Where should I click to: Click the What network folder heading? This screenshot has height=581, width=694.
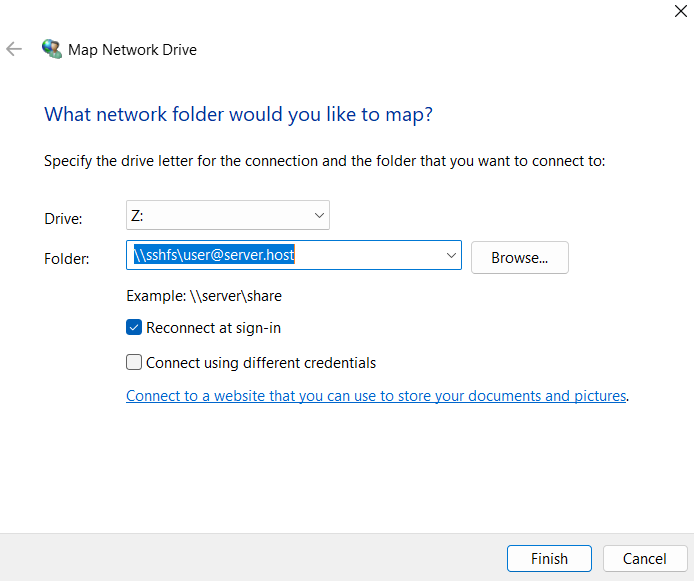[238, 115]
